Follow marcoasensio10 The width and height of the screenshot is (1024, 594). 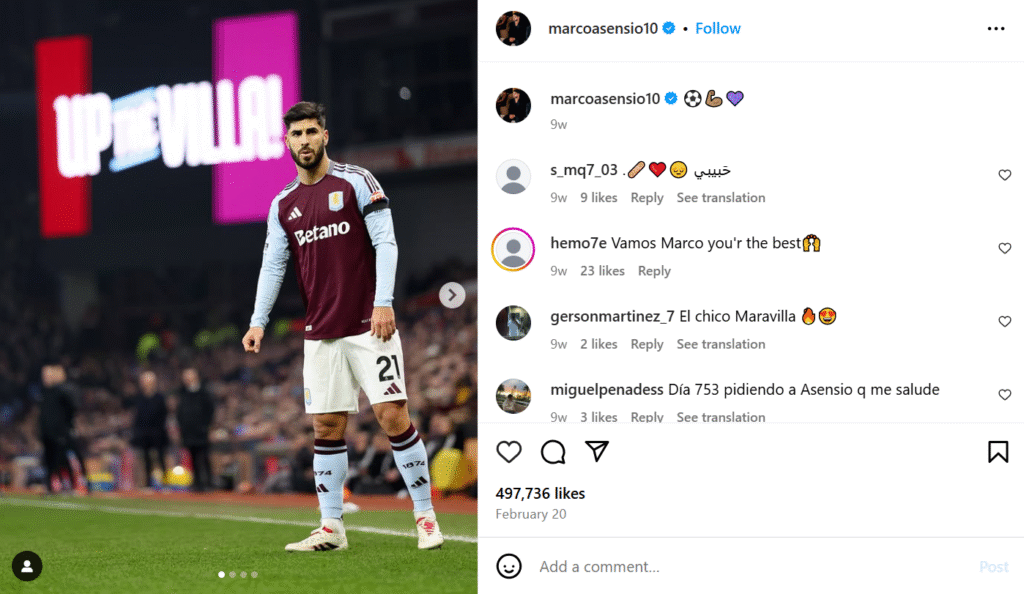click(x=718, y=28)
